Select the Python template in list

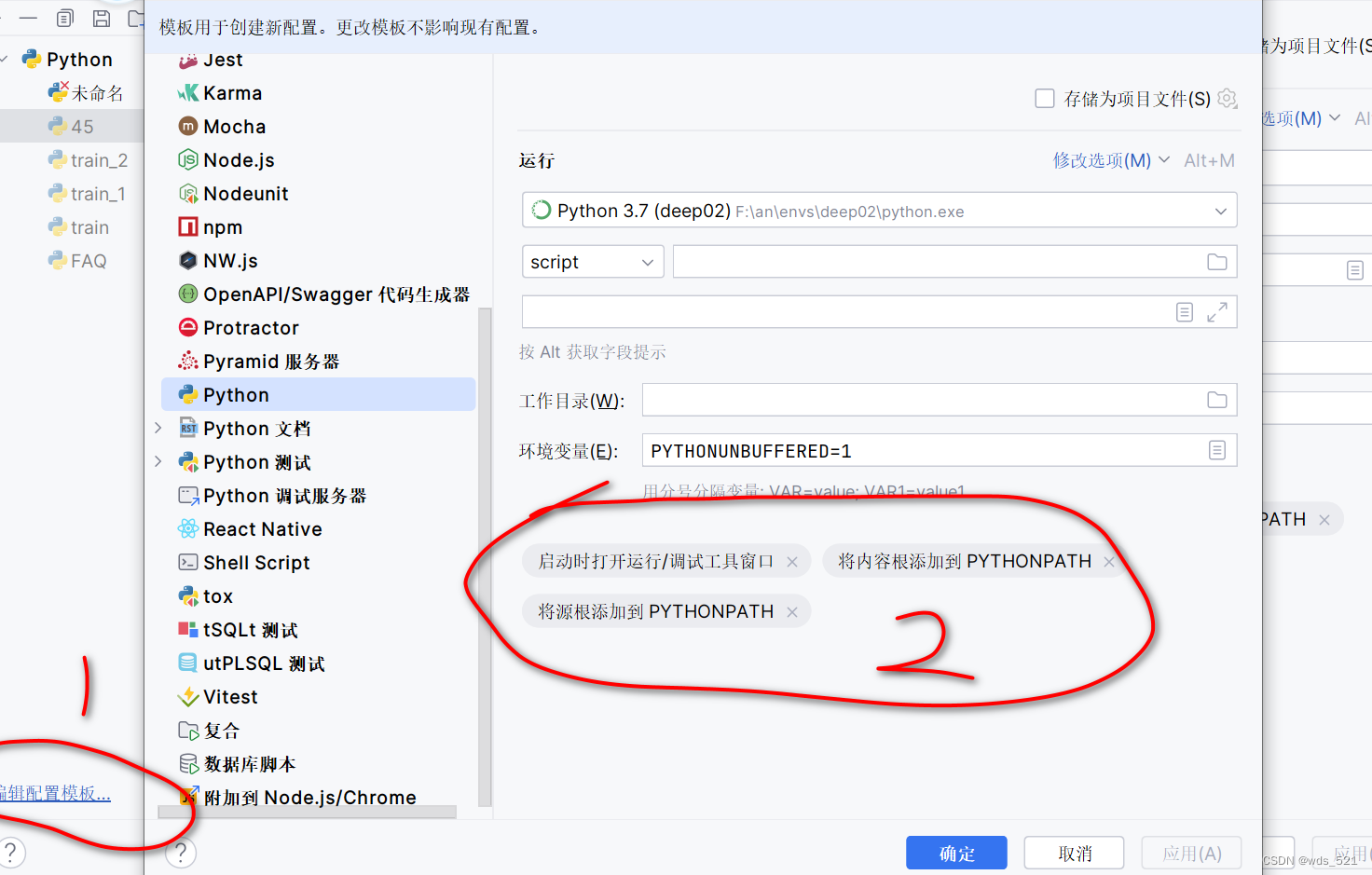tap(318, 394)
